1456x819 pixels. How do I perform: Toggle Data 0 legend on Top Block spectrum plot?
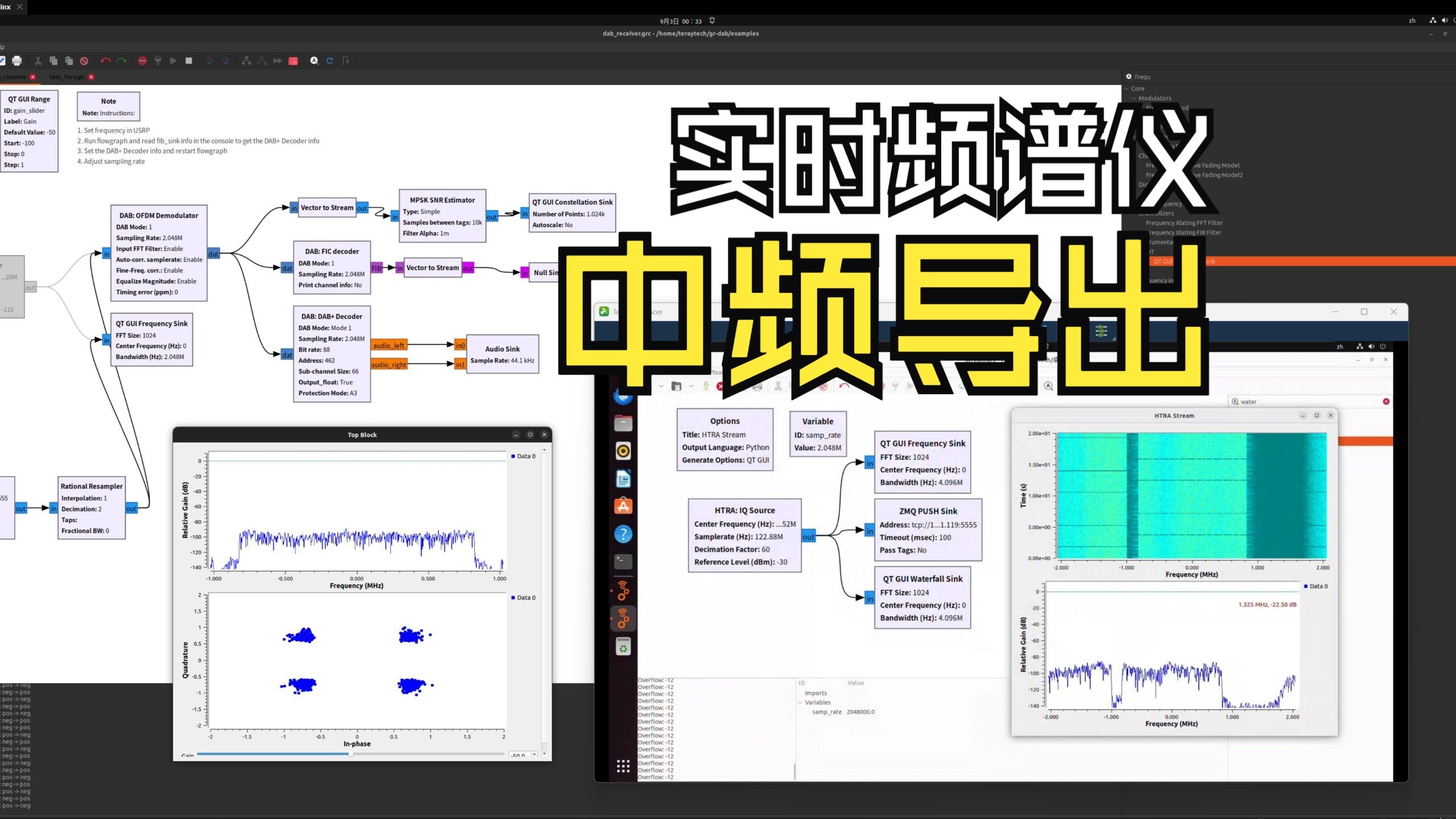[x=523, y=456]
